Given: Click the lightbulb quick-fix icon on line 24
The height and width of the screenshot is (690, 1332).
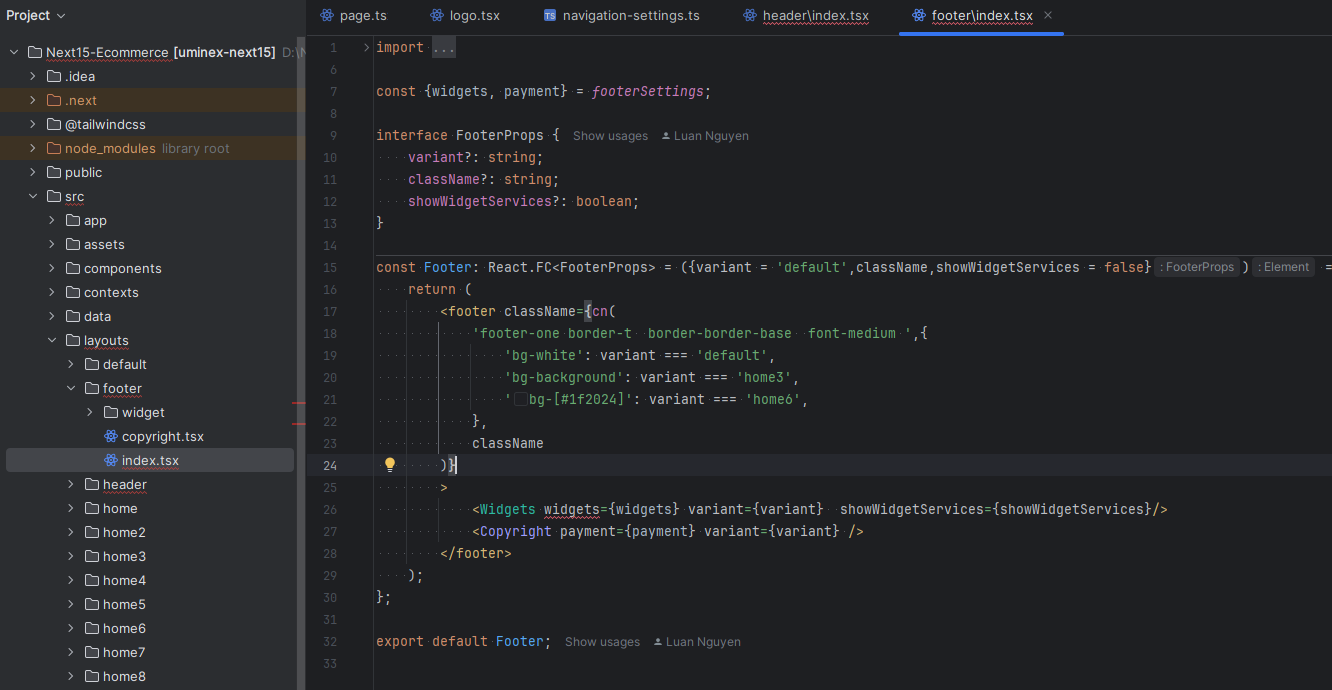Looking at the screenshot, I should pos(390,464).
